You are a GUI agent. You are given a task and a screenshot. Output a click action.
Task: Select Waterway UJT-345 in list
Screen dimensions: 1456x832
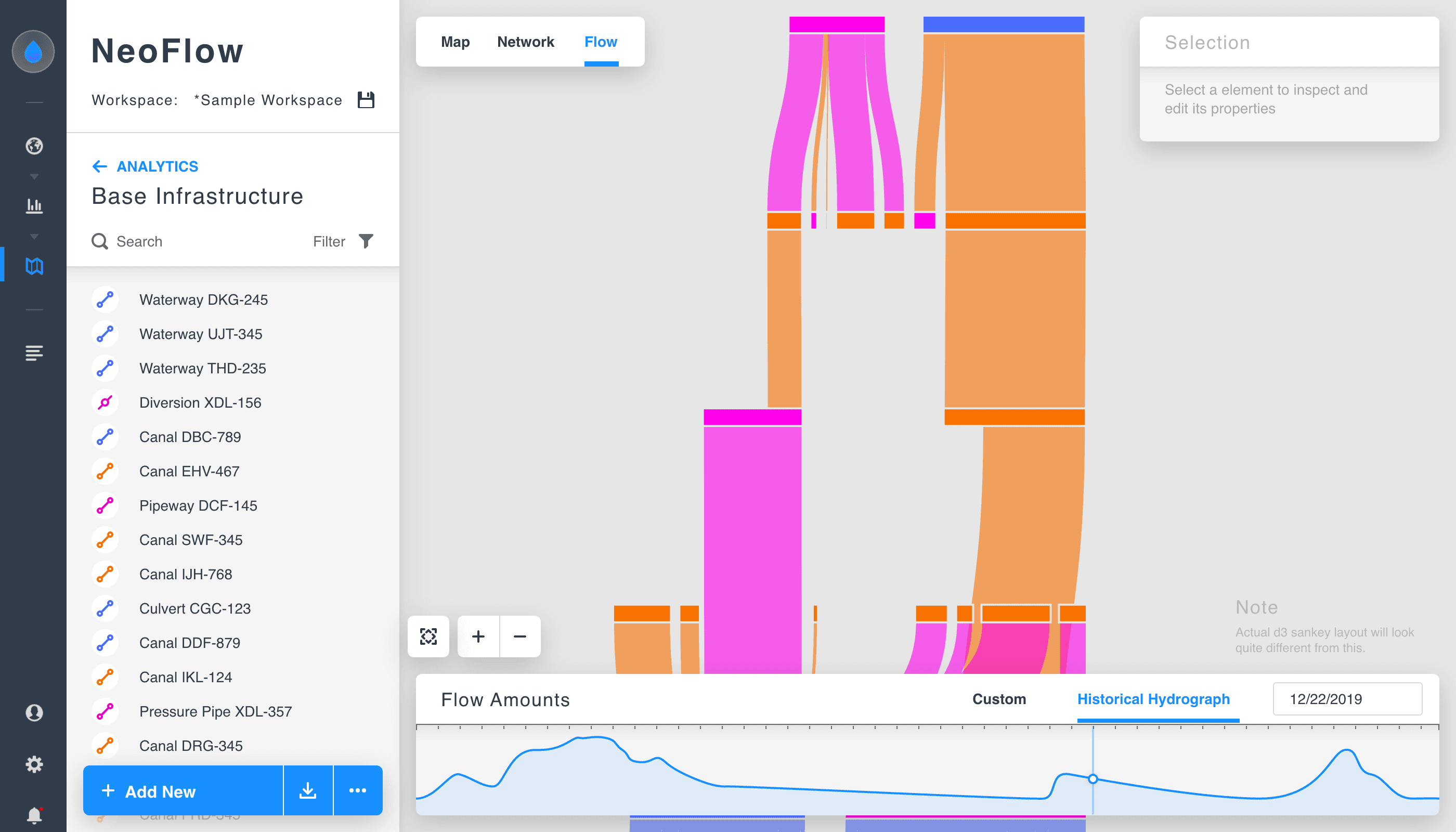tap(201, 334)
